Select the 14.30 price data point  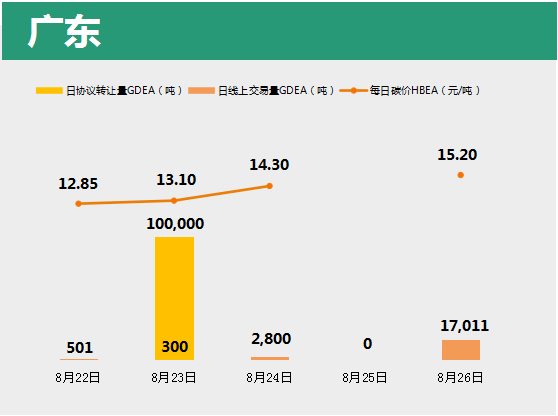(270, 186)
